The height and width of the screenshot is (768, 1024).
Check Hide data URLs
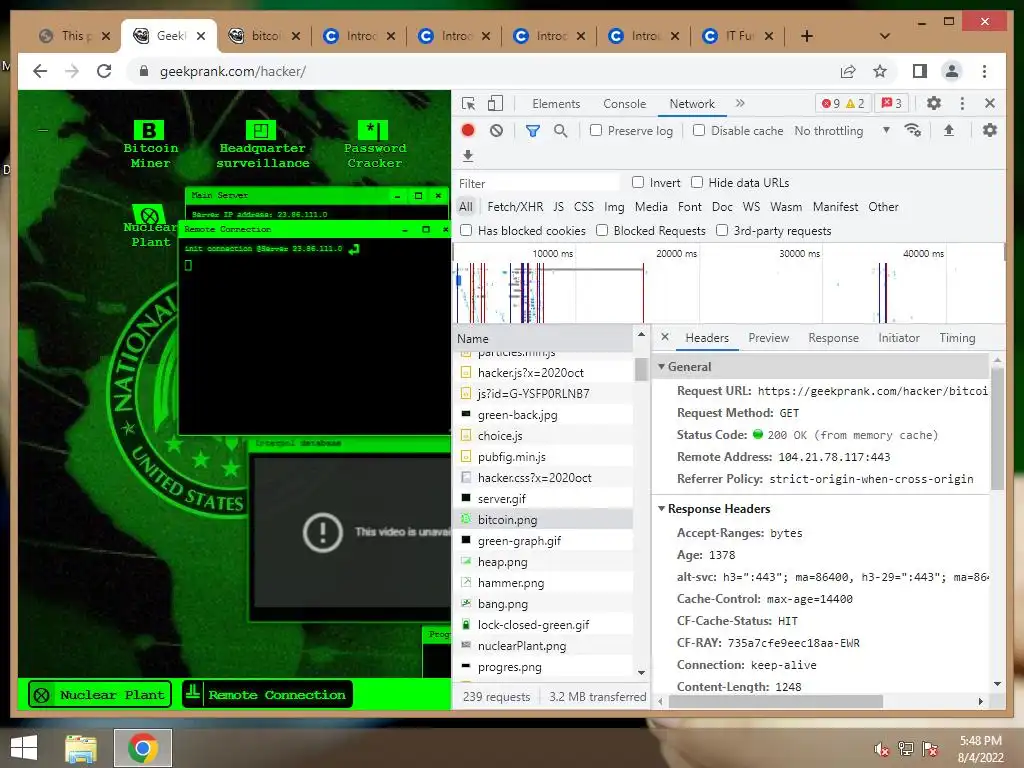[697, 182]
